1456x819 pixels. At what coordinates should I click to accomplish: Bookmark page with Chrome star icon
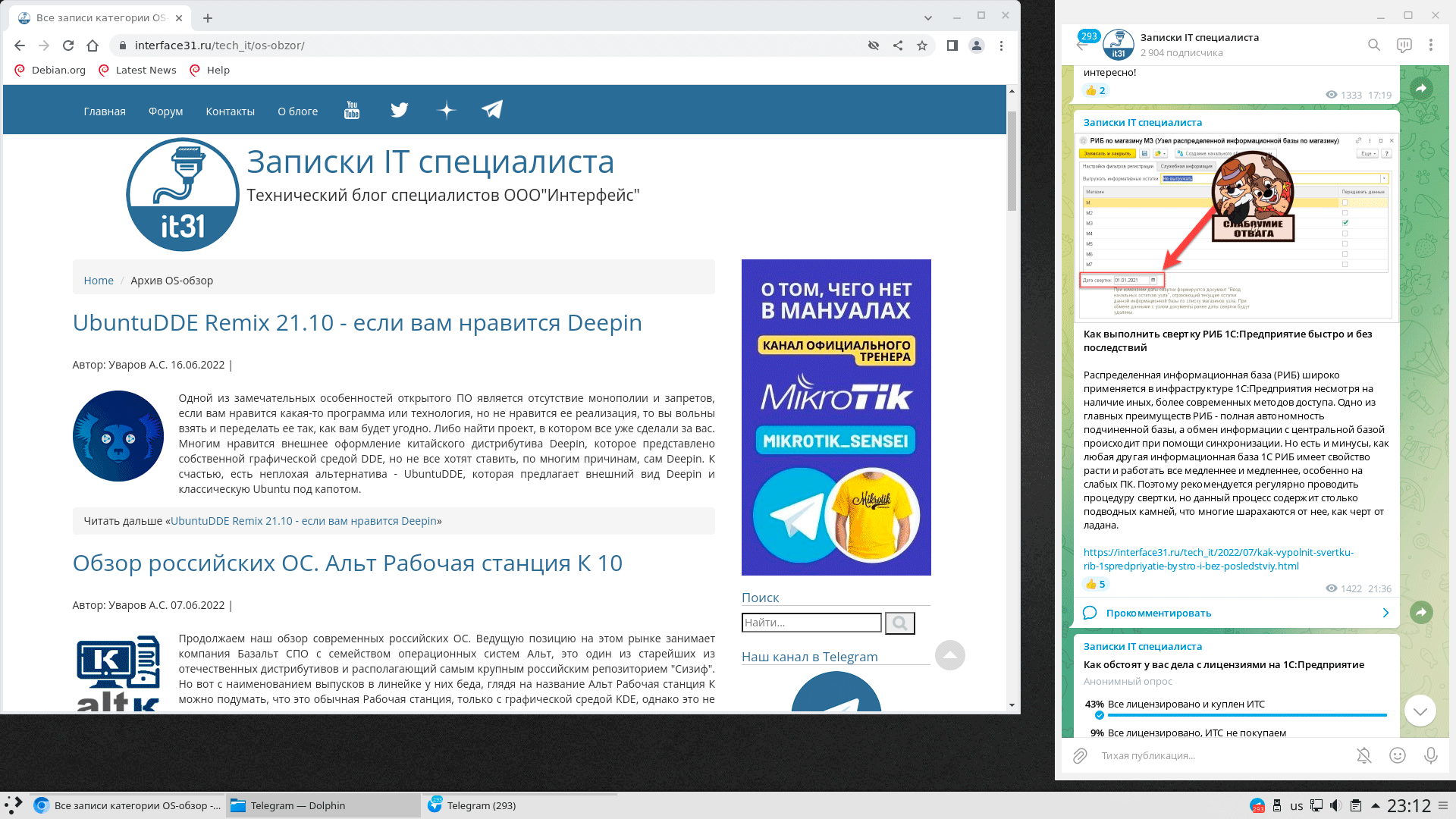tap(922, 45)
